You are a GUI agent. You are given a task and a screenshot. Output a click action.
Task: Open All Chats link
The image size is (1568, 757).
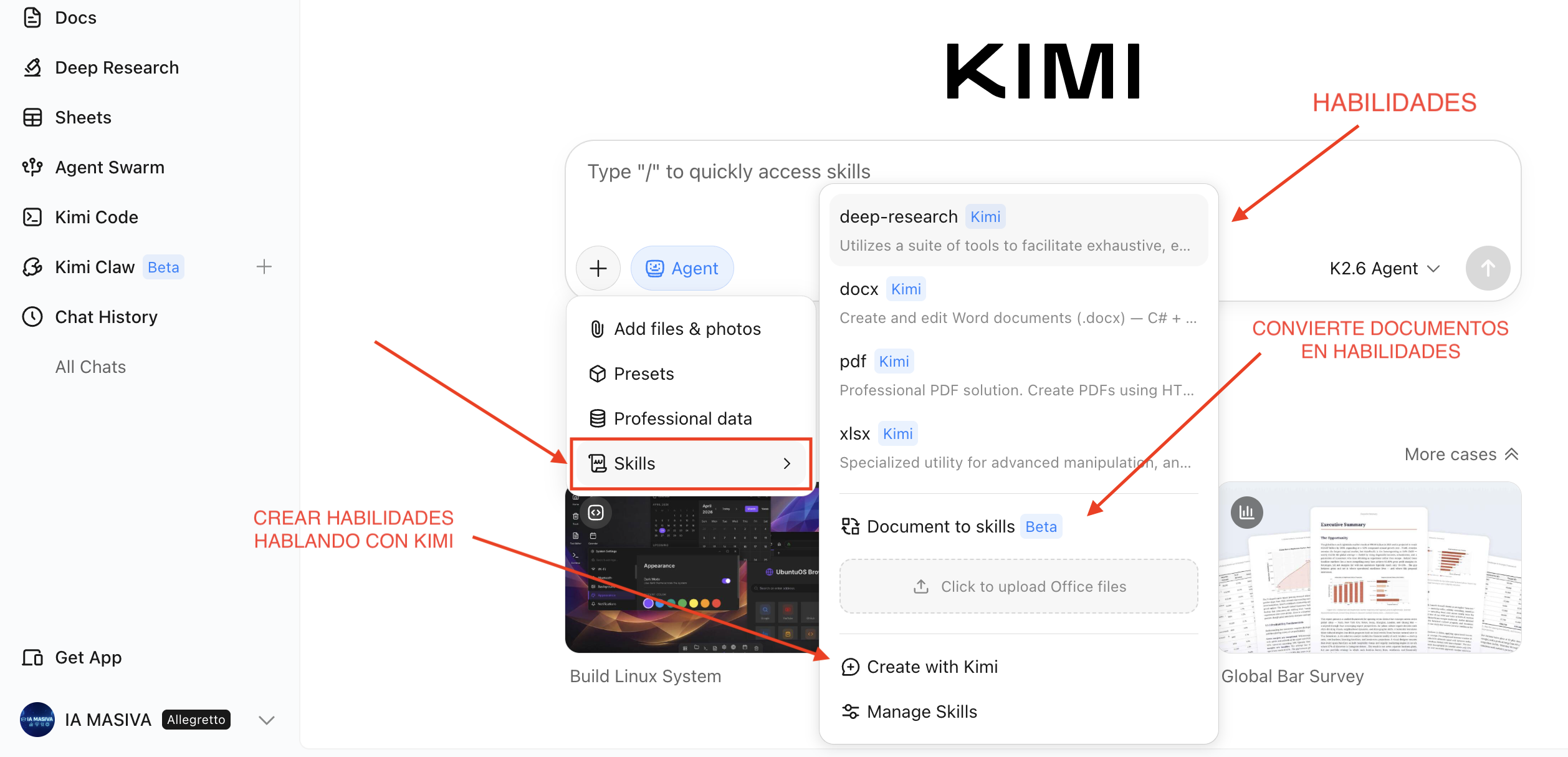[x=90, y=367]
